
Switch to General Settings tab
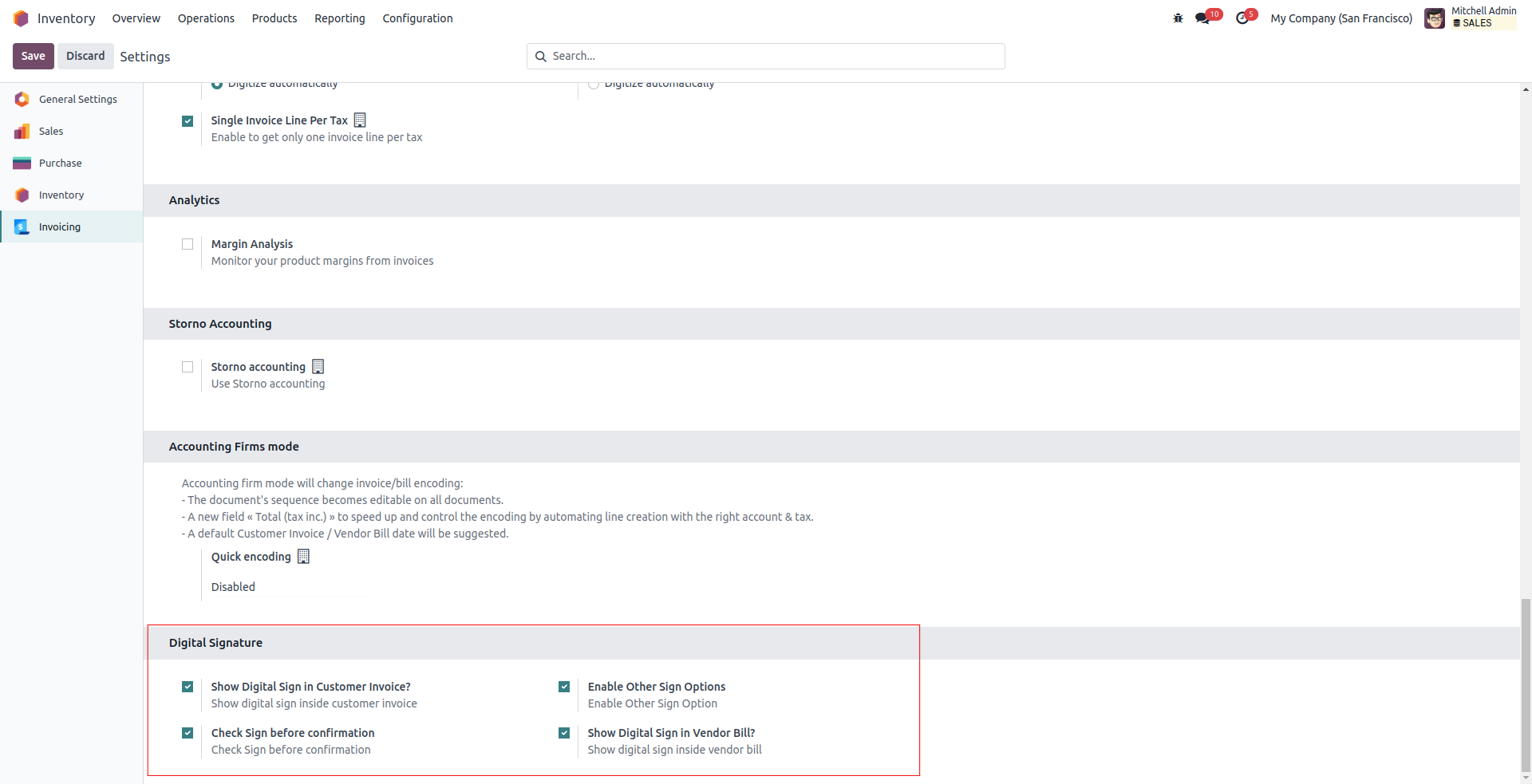coord(77,99)
